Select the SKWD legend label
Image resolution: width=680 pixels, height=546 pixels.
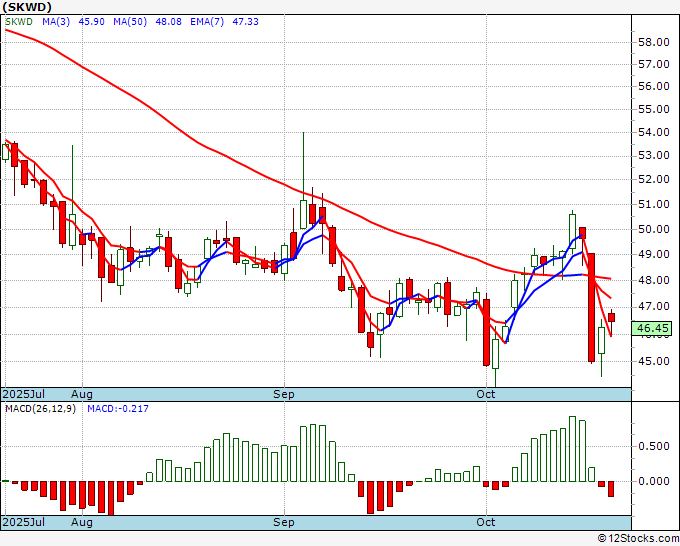(19, 22)
